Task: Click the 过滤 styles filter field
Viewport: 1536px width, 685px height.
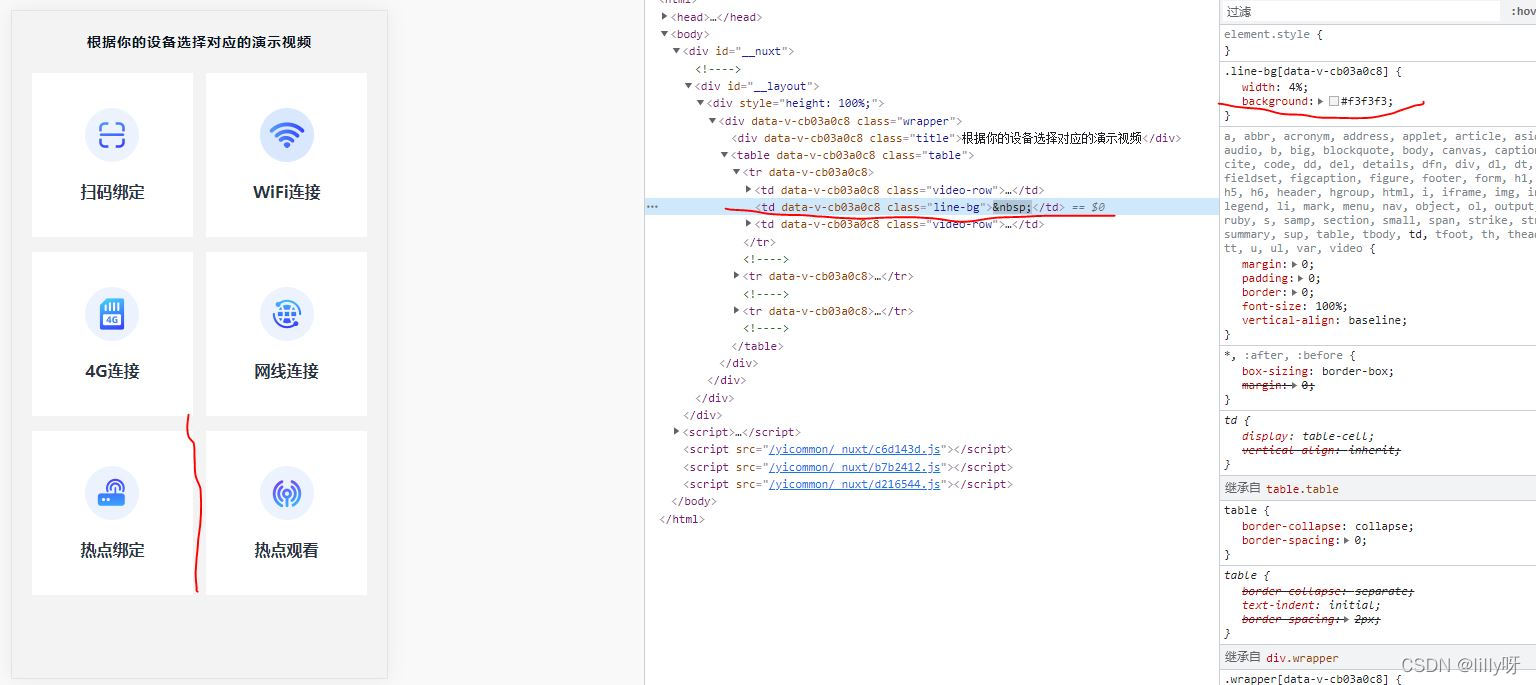Action: point(1360,12)
